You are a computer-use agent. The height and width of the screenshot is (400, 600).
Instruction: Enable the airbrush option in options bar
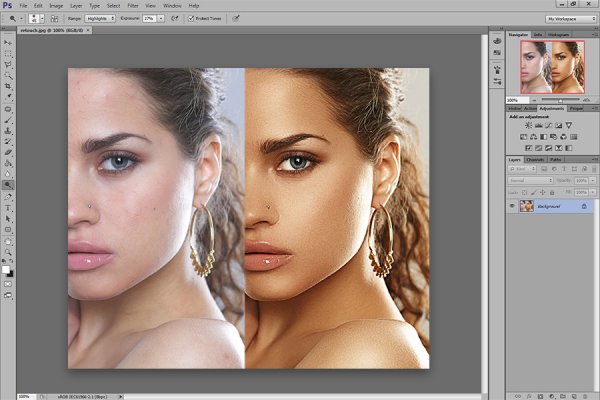tap(175, 18)
